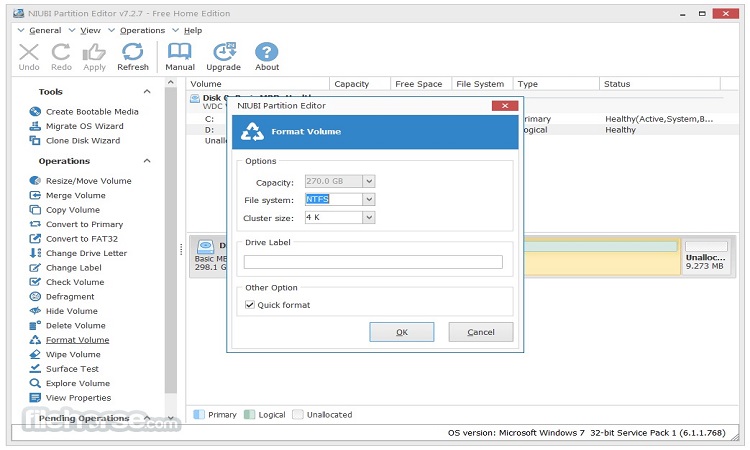The width and height of the screenshot is (750, 450).
Task: Open the Operations menu in menu bar
Action: (142, 30)
